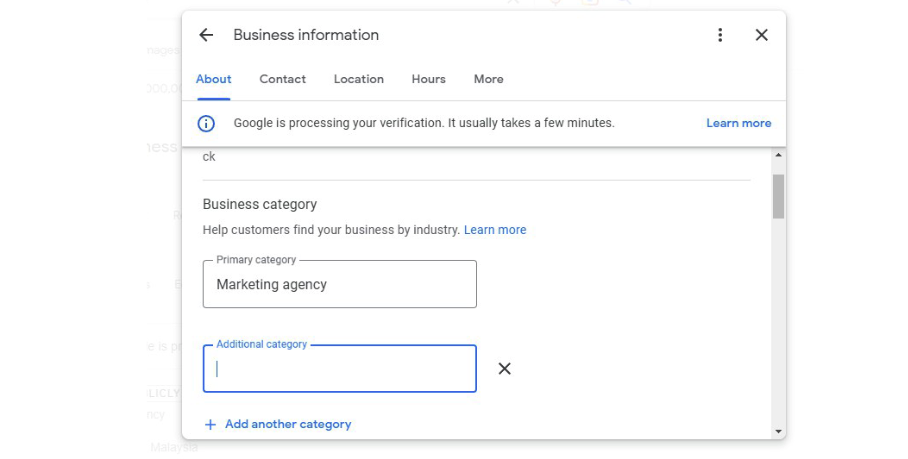Open Learn more link under Business category
This screenshot has width=908, height=459.
495,230
